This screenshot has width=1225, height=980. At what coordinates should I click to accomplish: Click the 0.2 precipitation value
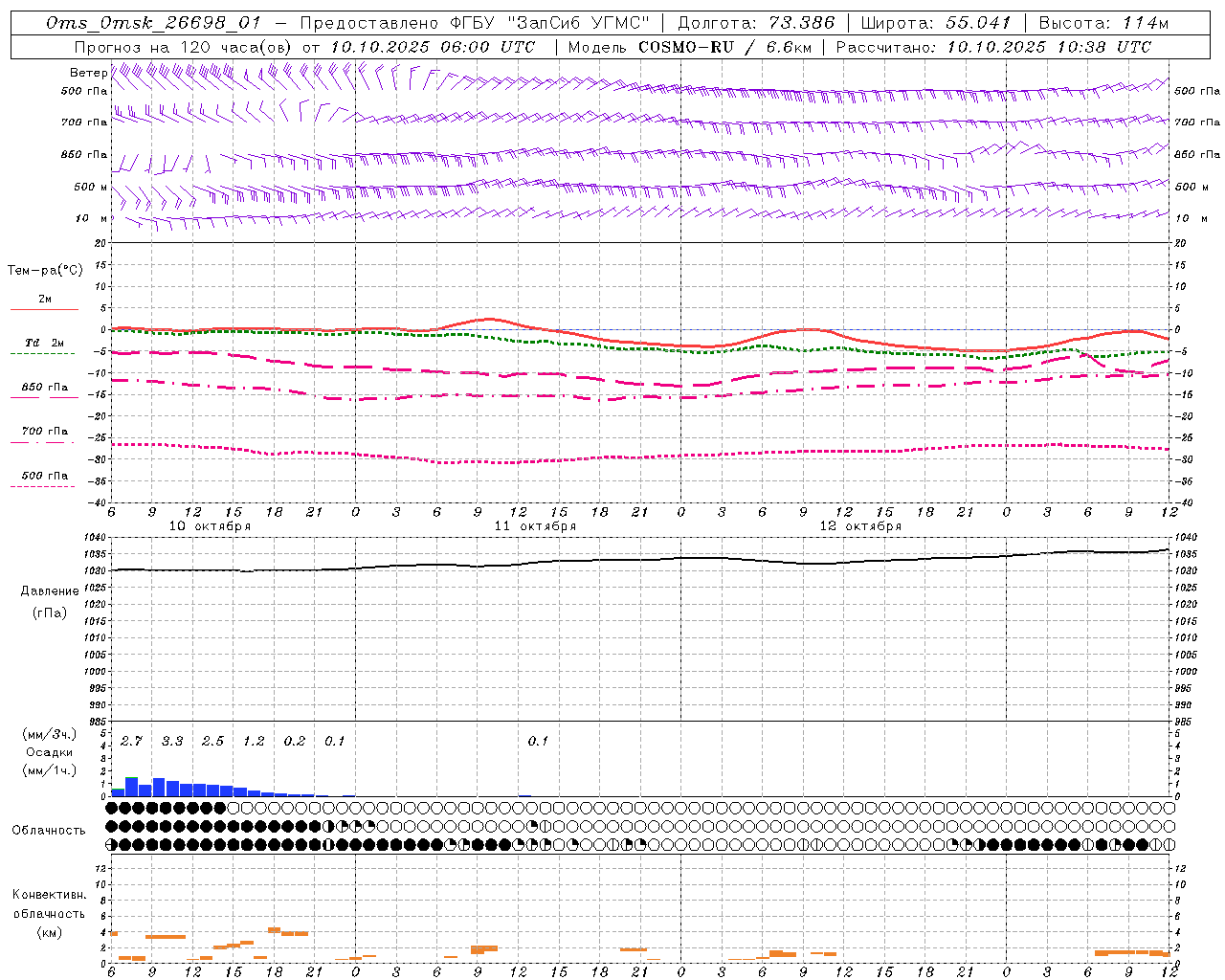click(x=294, y=742)
